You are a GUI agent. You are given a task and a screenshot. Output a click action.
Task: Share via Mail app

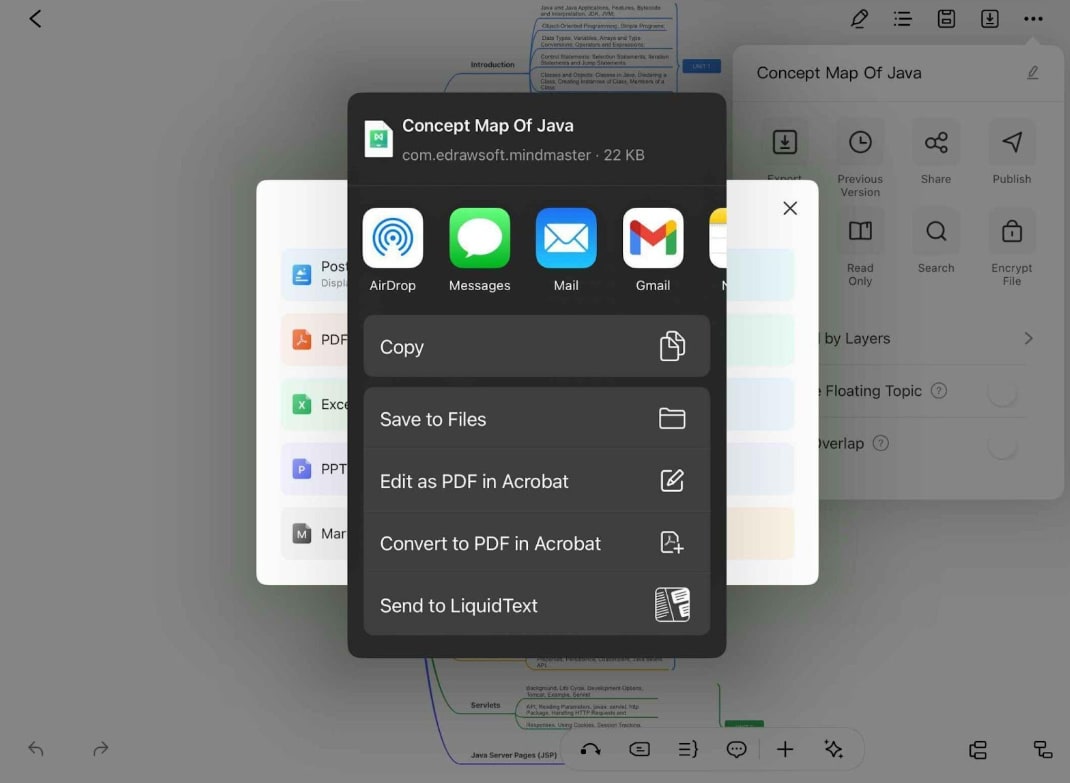566,250
